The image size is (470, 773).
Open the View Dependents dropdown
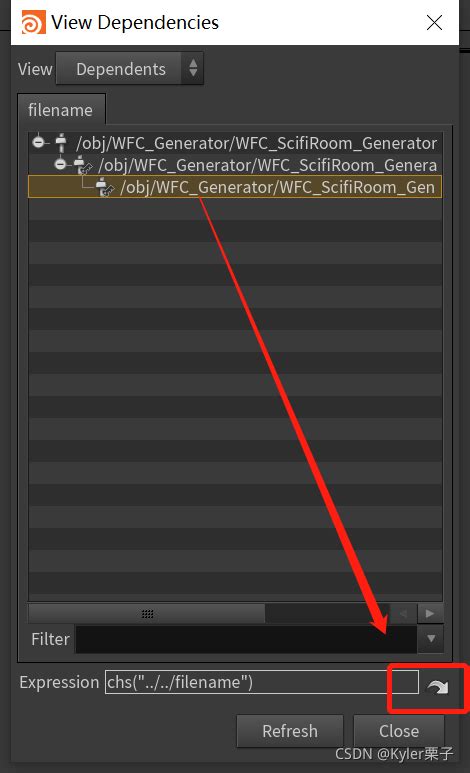point(130,69)
